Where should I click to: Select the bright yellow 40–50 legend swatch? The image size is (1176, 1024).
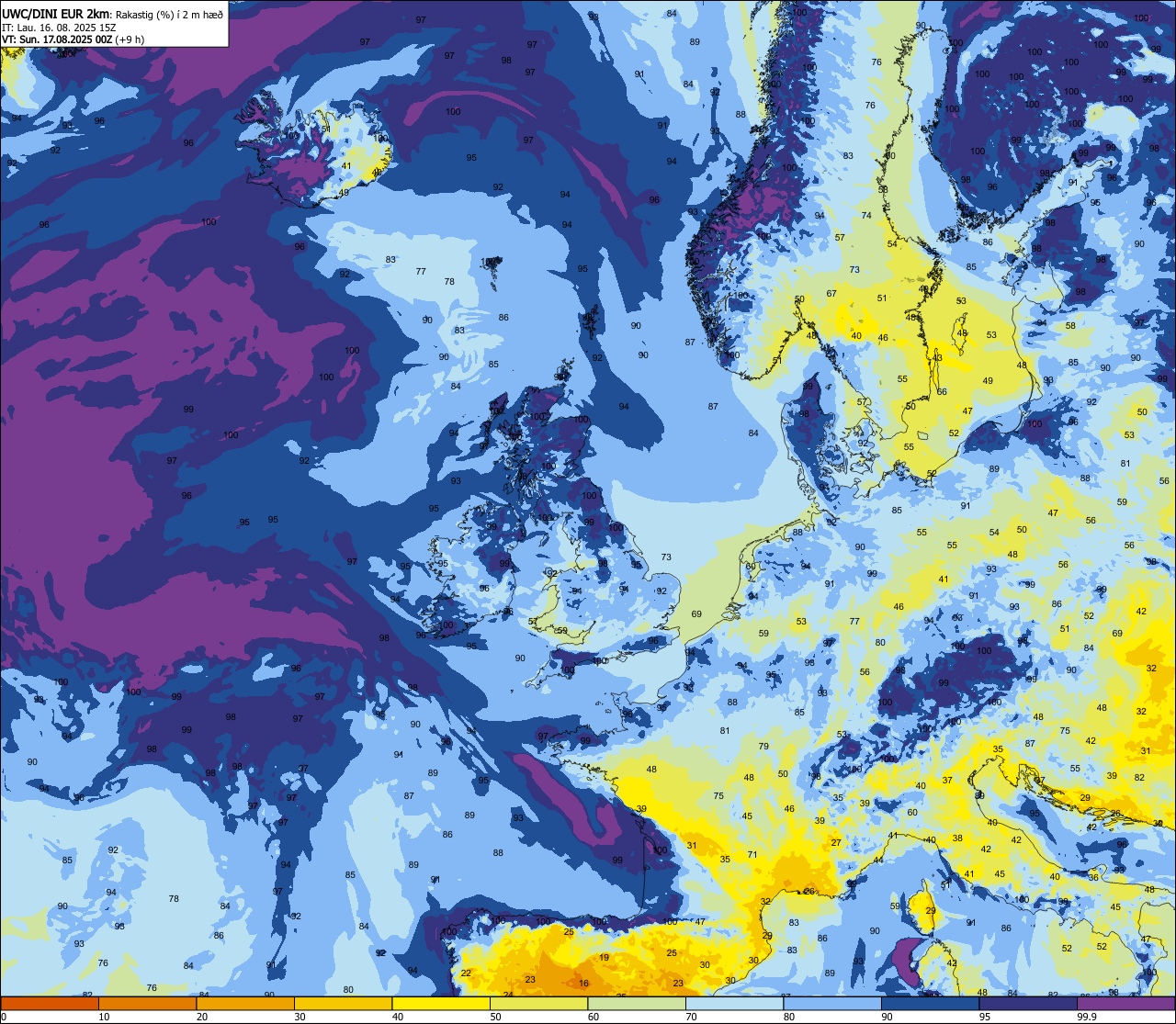(x=440, y=1003)
